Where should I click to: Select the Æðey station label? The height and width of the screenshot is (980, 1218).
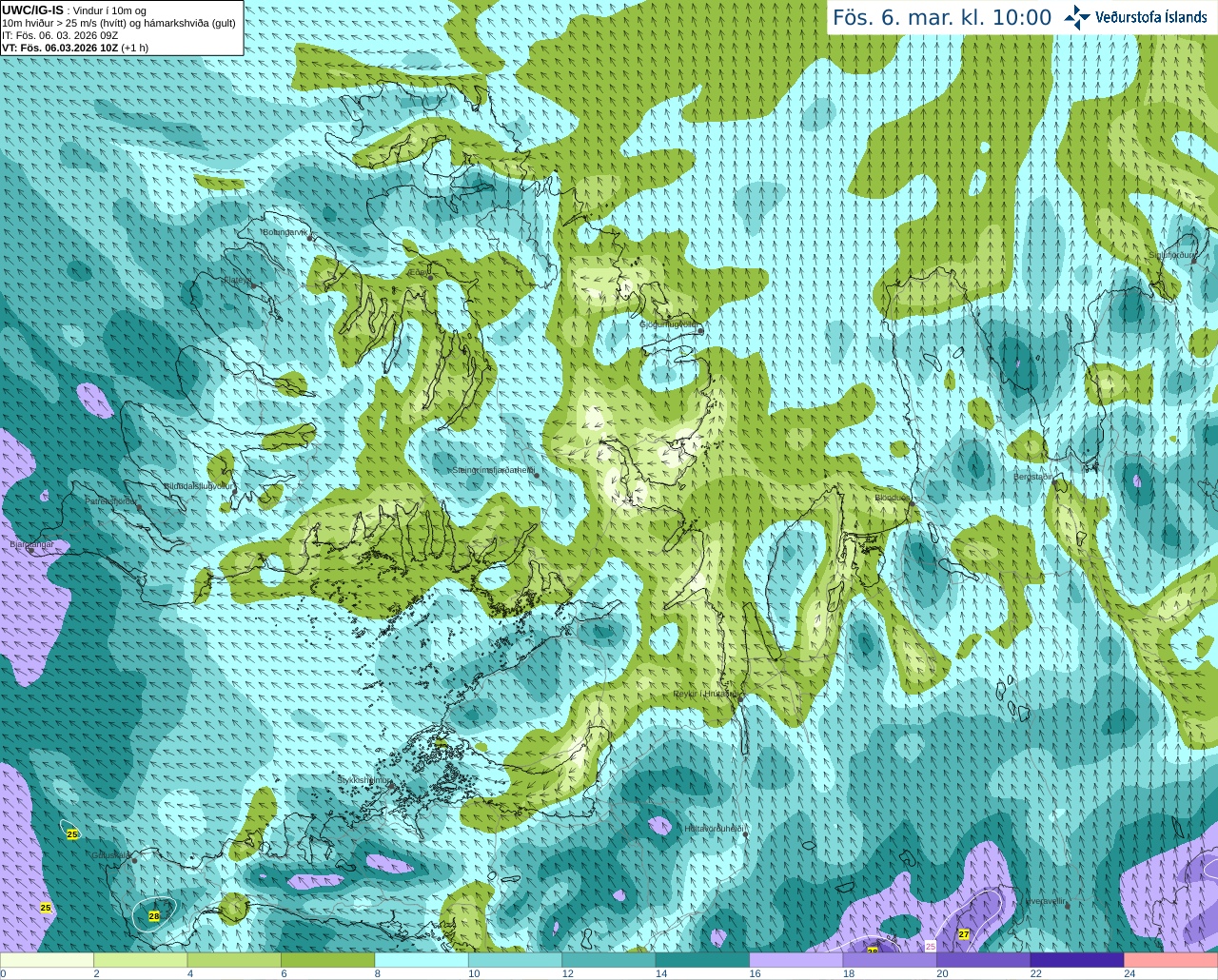pos(418,271)
